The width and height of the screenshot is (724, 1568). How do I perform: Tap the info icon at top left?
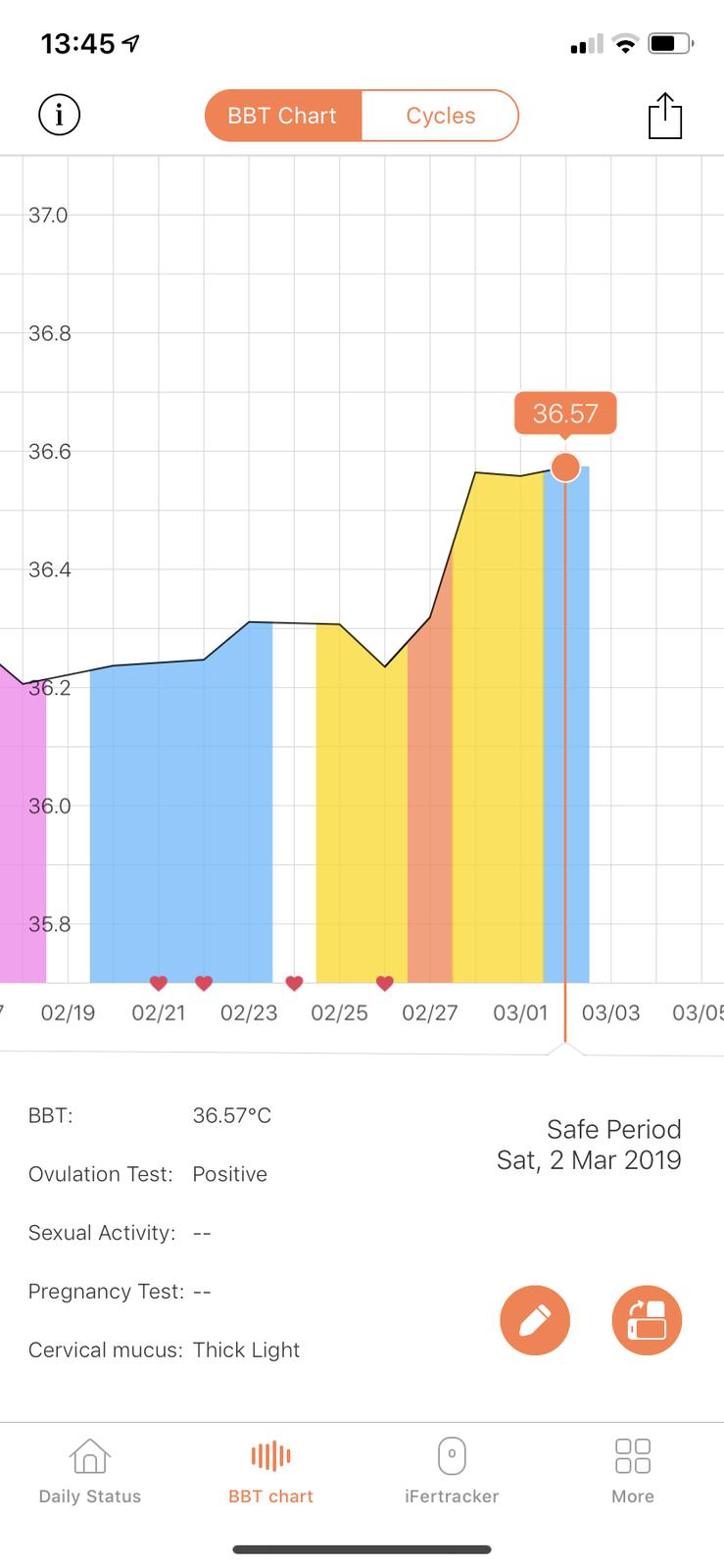click(59, 116)
